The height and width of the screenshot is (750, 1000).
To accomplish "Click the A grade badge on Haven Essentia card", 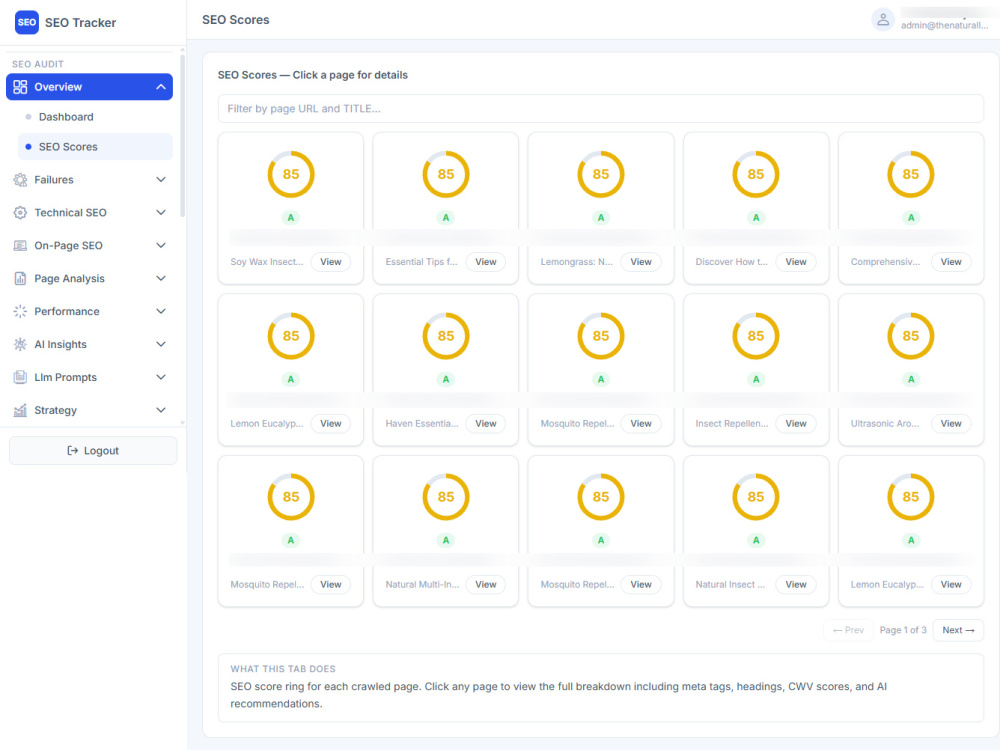I will tap(446, 379).
